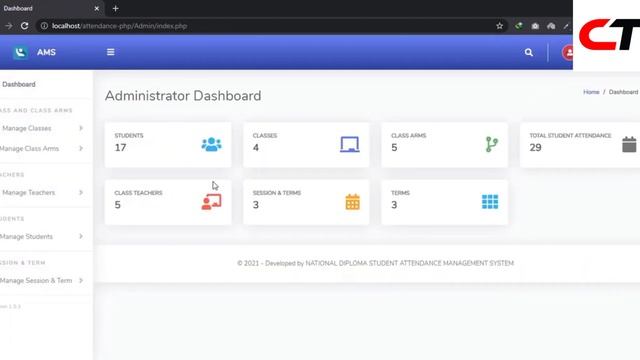Click the footer developer credit text
This screenshot has width=640, height=360.
pyautogui.click(x=376, y=263)
